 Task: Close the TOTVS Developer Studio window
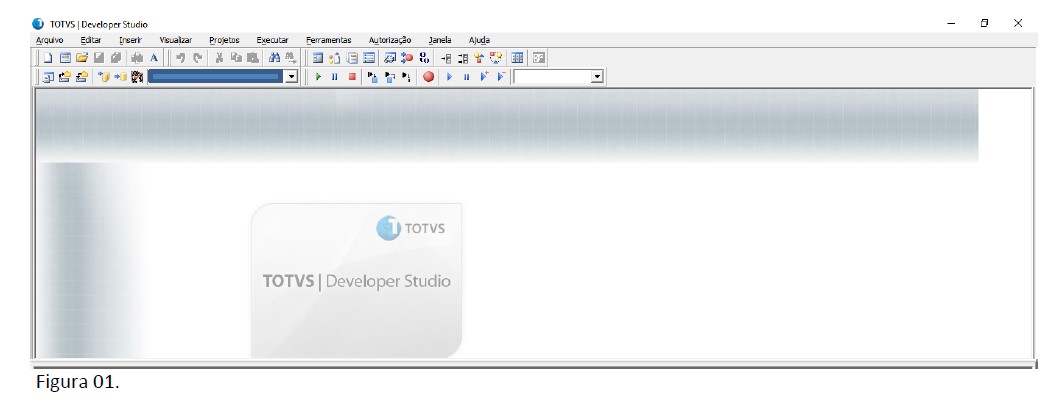[x=1018, y=23]
